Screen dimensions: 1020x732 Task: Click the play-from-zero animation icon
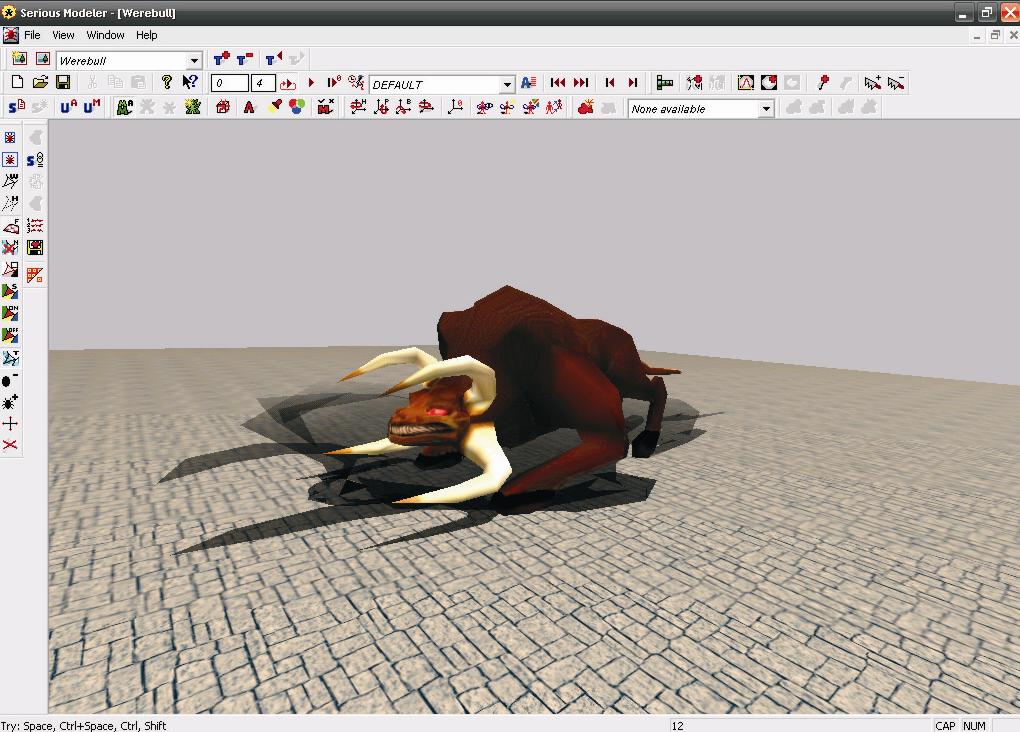click(334, 83)
